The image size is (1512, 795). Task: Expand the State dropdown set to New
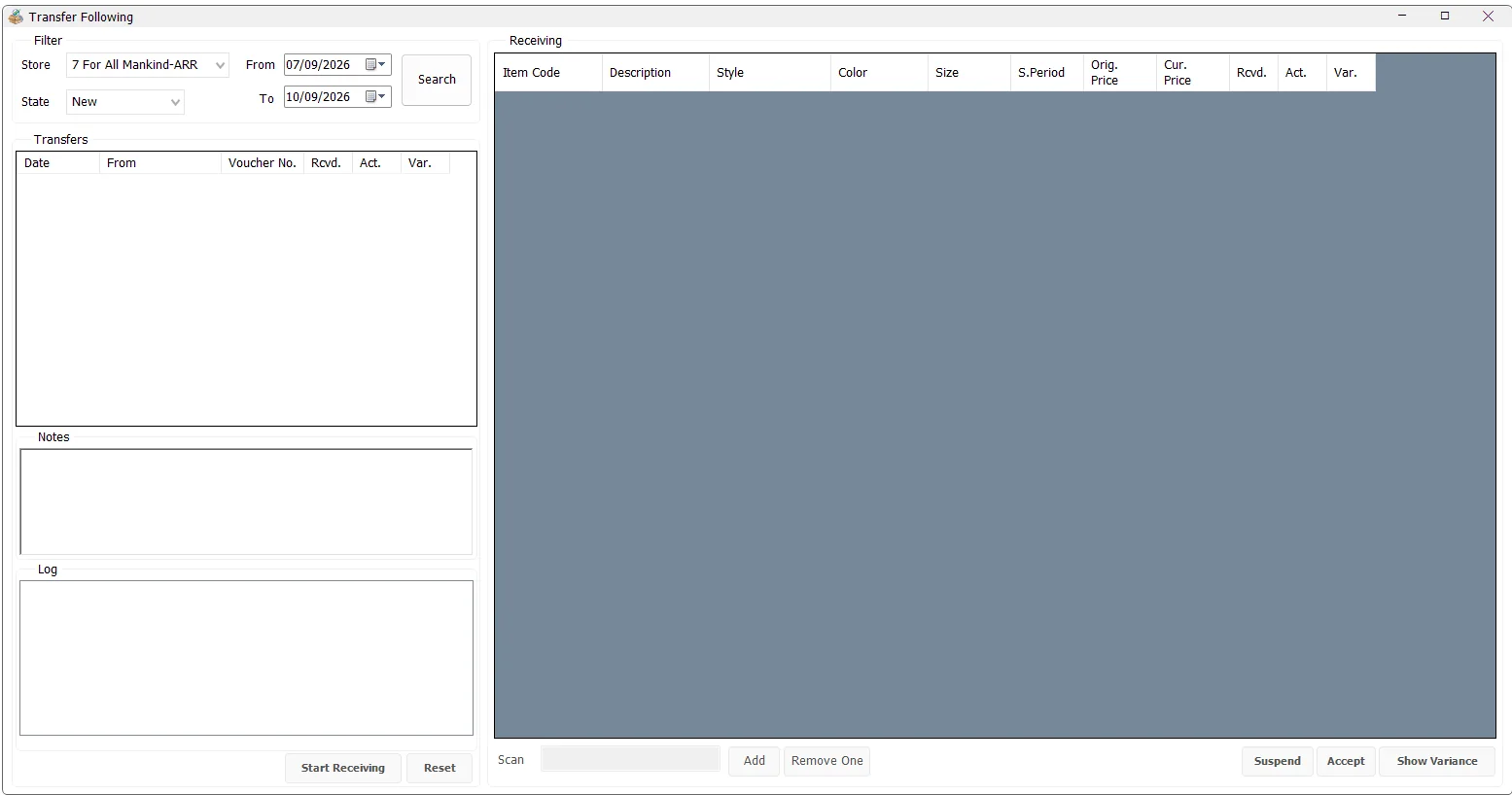click(x=175, y=102)
